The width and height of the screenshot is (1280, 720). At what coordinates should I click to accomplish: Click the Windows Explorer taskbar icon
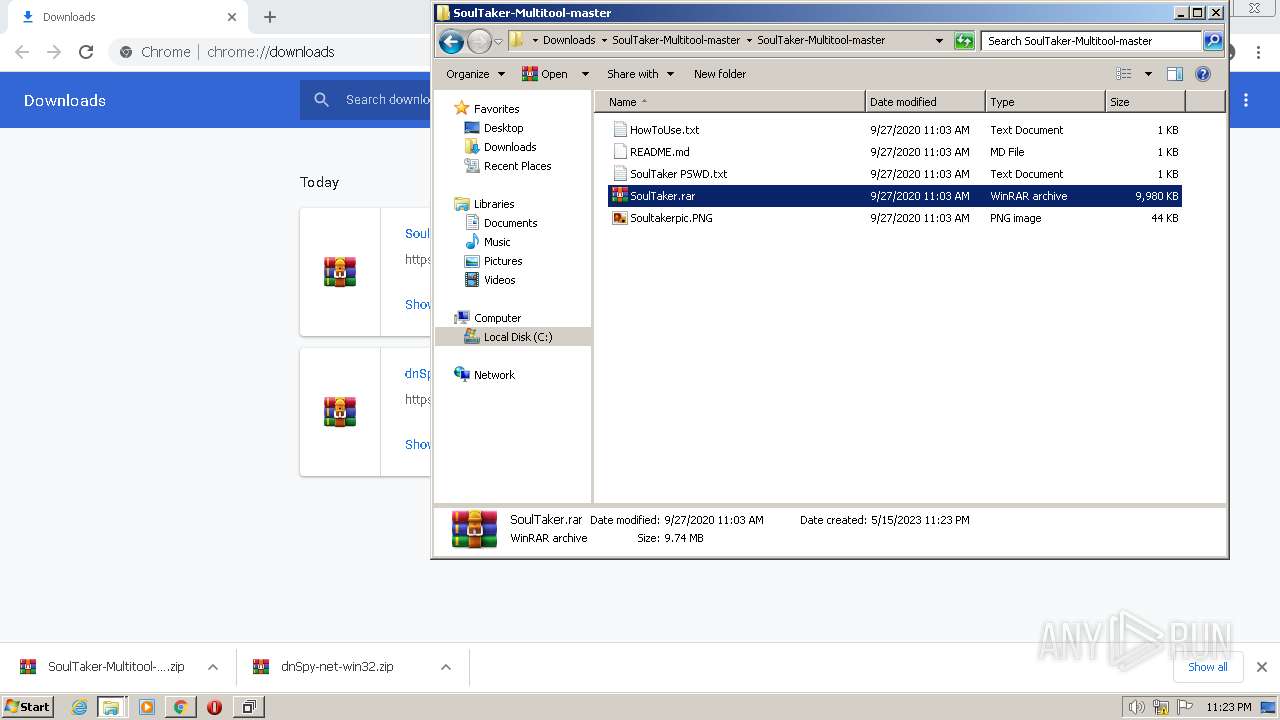pyautogui.click(x=111, y=707)
